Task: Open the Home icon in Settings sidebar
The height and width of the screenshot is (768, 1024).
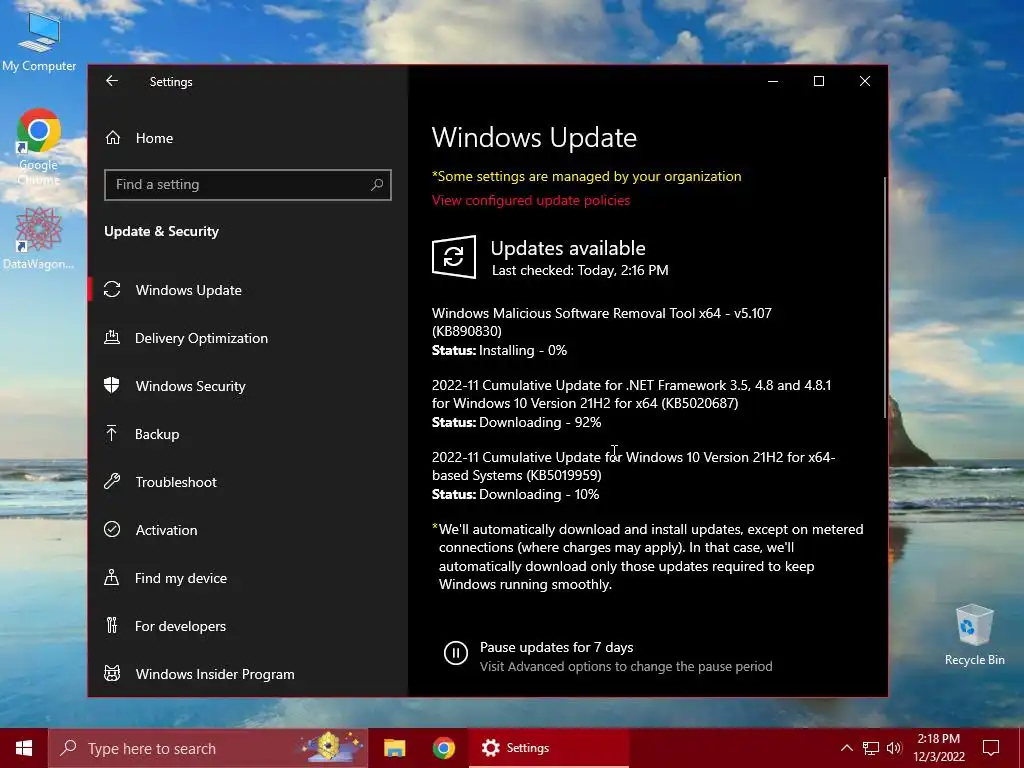Action: (x=113, y=138)
